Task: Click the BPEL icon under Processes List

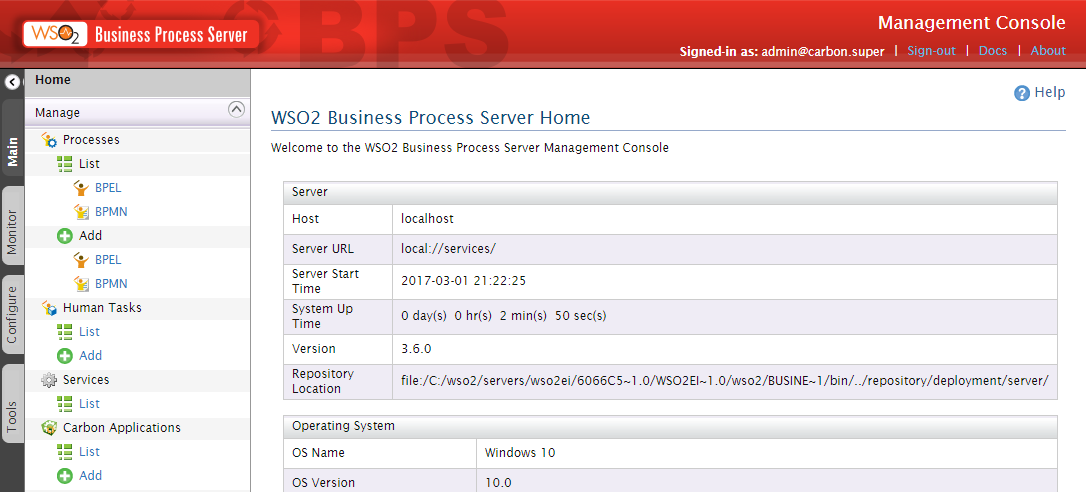Action: click(82, 188)
